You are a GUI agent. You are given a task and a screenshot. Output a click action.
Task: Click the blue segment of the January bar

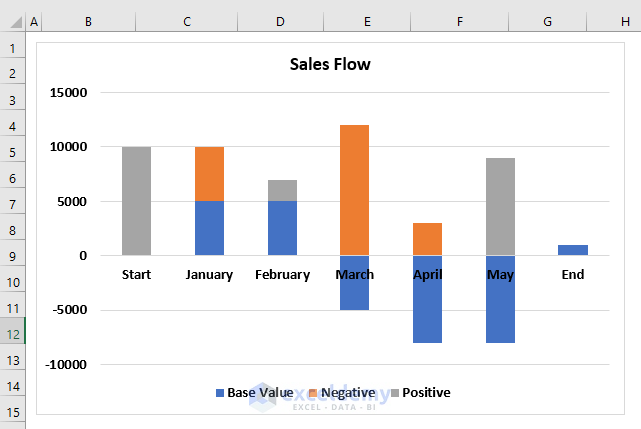(209, 228)
